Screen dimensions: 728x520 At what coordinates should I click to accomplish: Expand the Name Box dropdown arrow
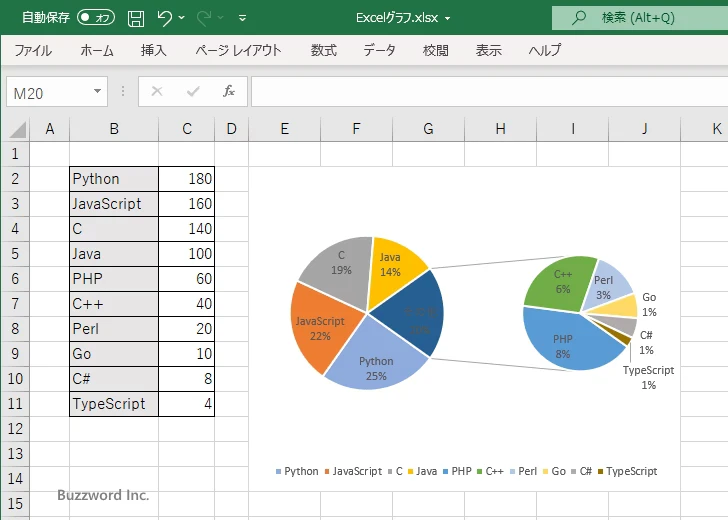(98, 91)
